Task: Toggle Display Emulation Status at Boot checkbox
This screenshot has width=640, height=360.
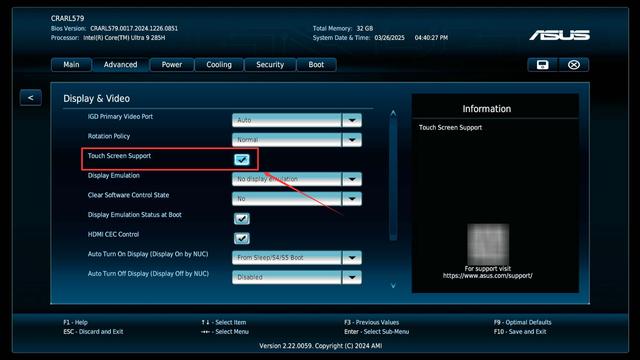Action: point(242,218)
